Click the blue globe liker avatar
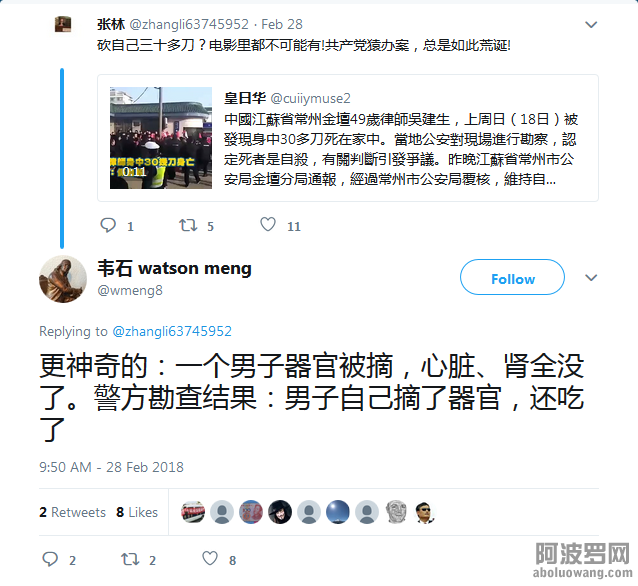Viewport: 638px width, 586px height. [338, 512]
